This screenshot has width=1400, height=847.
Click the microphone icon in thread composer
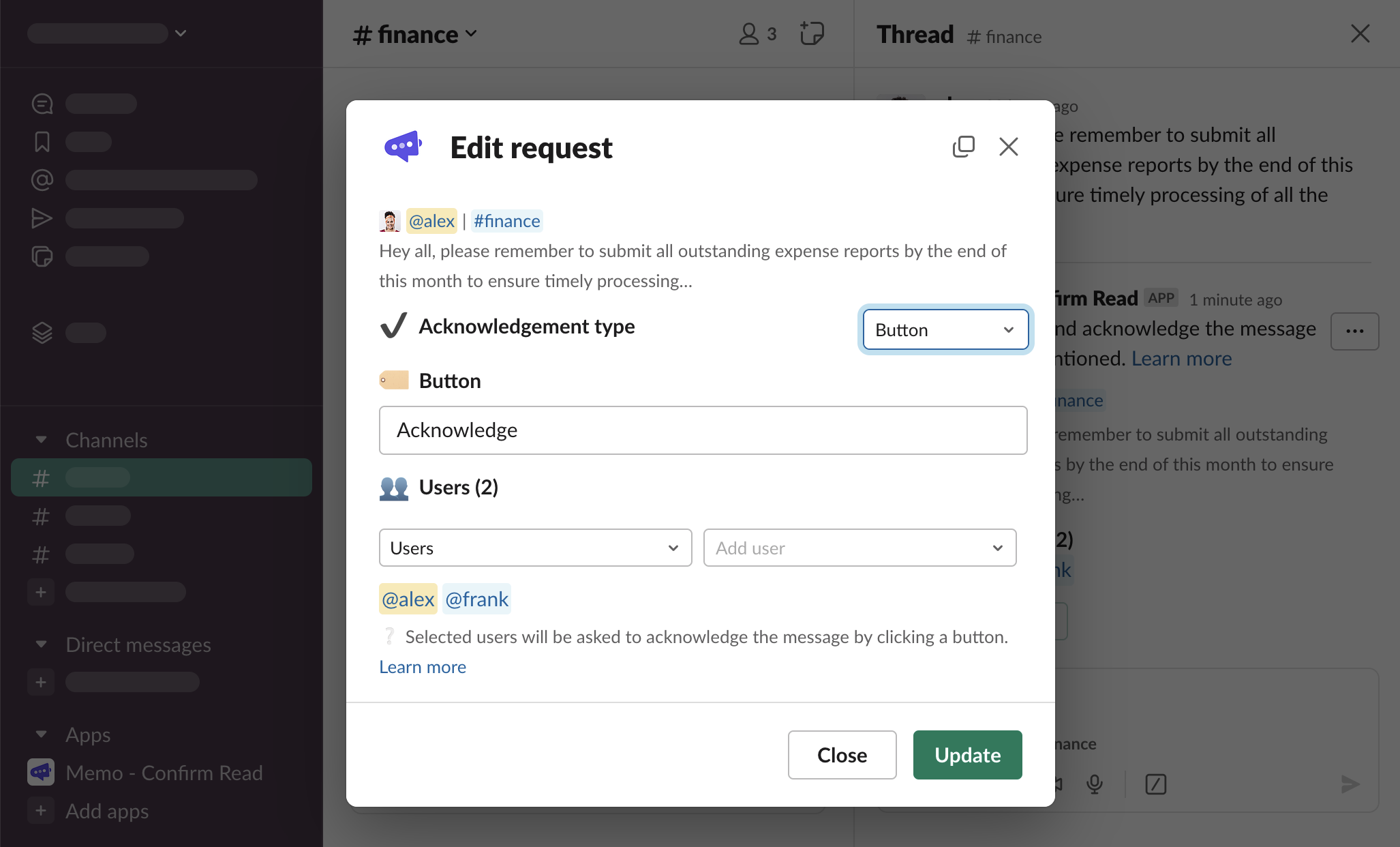1095,784
